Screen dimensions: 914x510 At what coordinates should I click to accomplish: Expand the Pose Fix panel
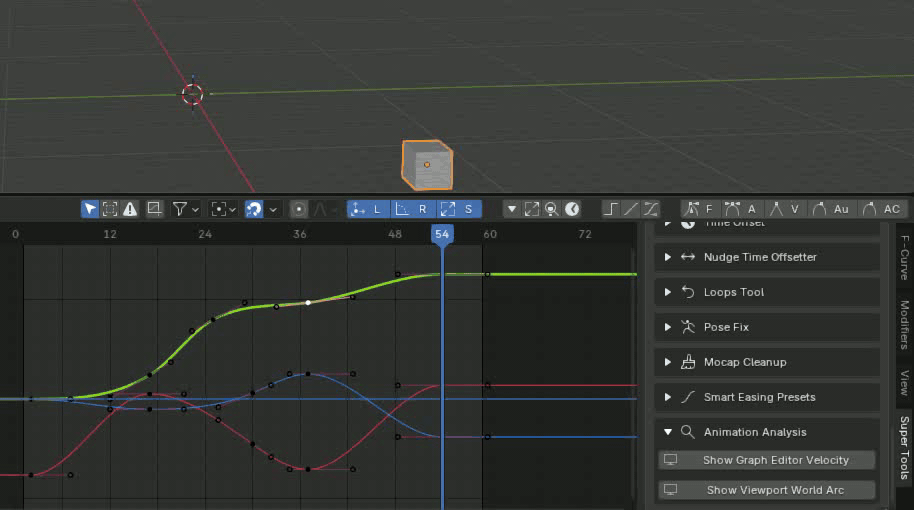click(667, 327)
